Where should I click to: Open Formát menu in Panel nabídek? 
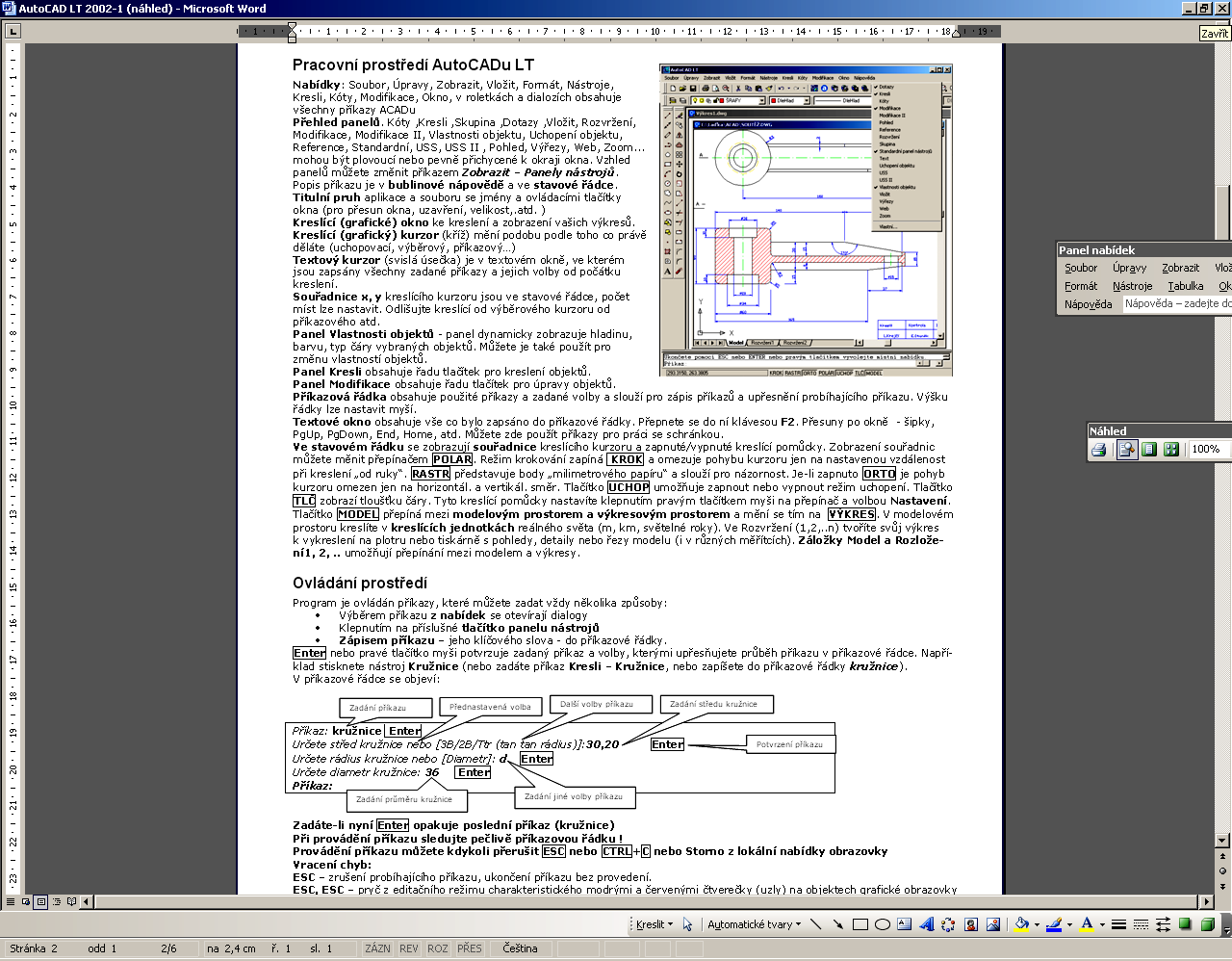(1081, 286)
